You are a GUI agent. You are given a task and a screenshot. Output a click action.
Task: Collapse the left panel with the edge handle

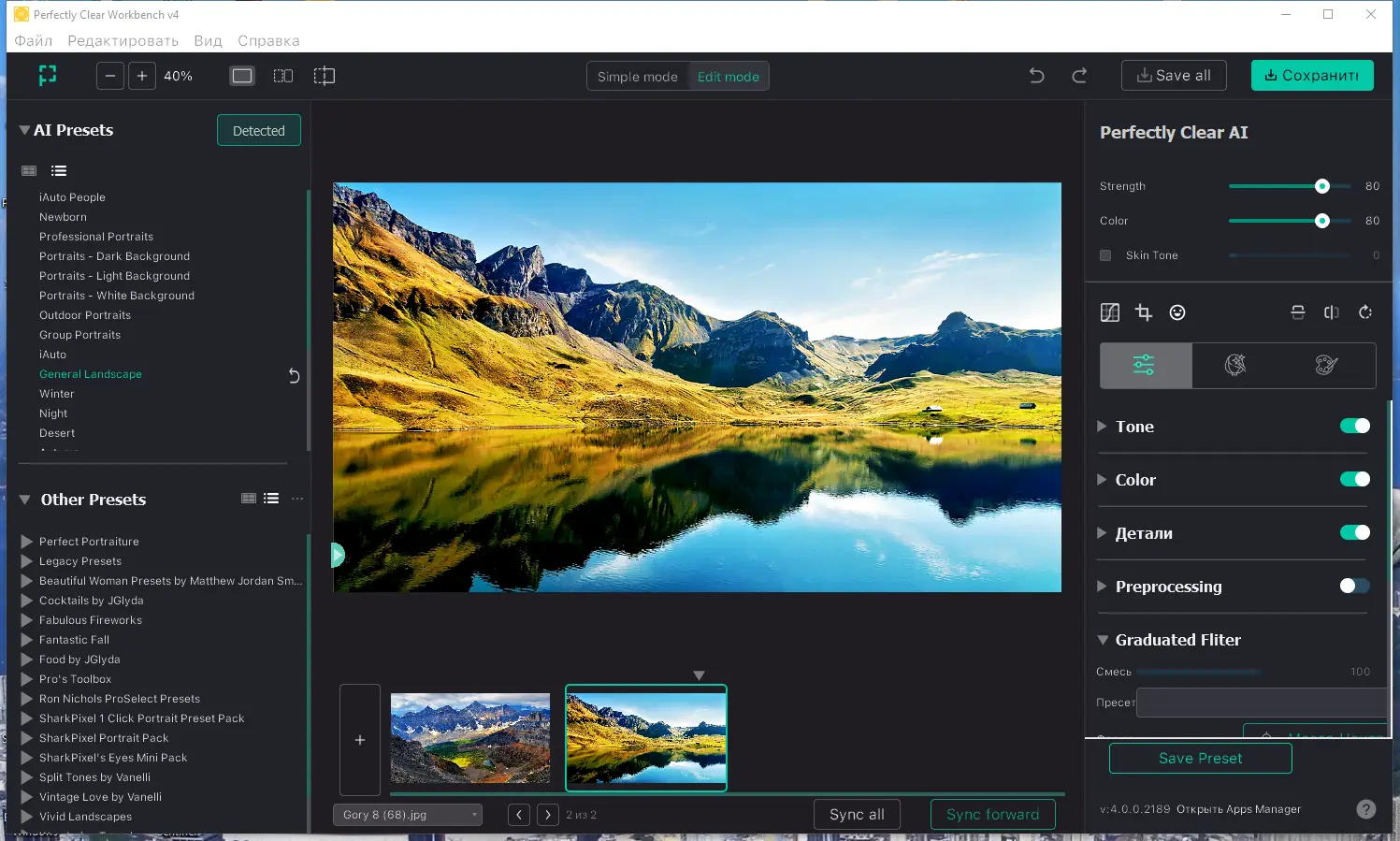point(337,556)
